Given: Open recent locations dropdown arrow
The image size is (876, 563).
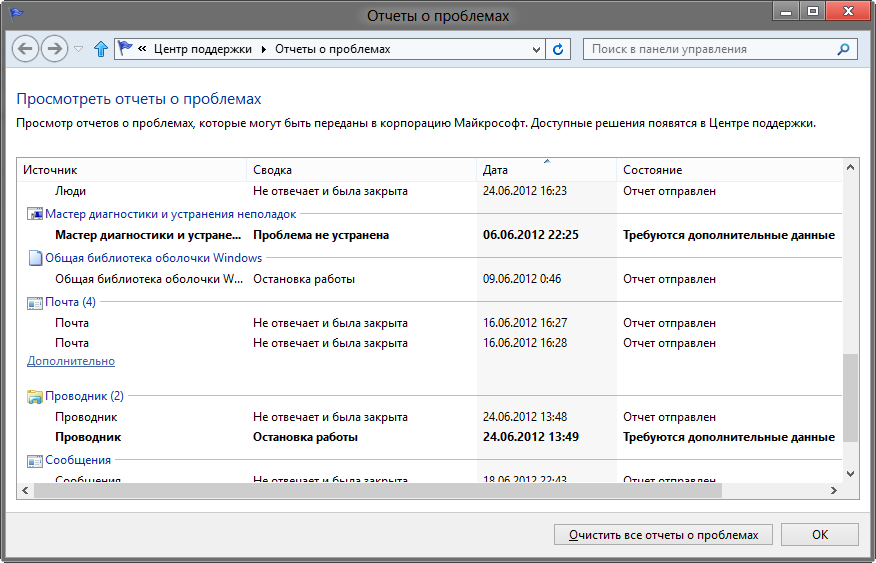Looking at the screenshot, I should pos(79,49).
